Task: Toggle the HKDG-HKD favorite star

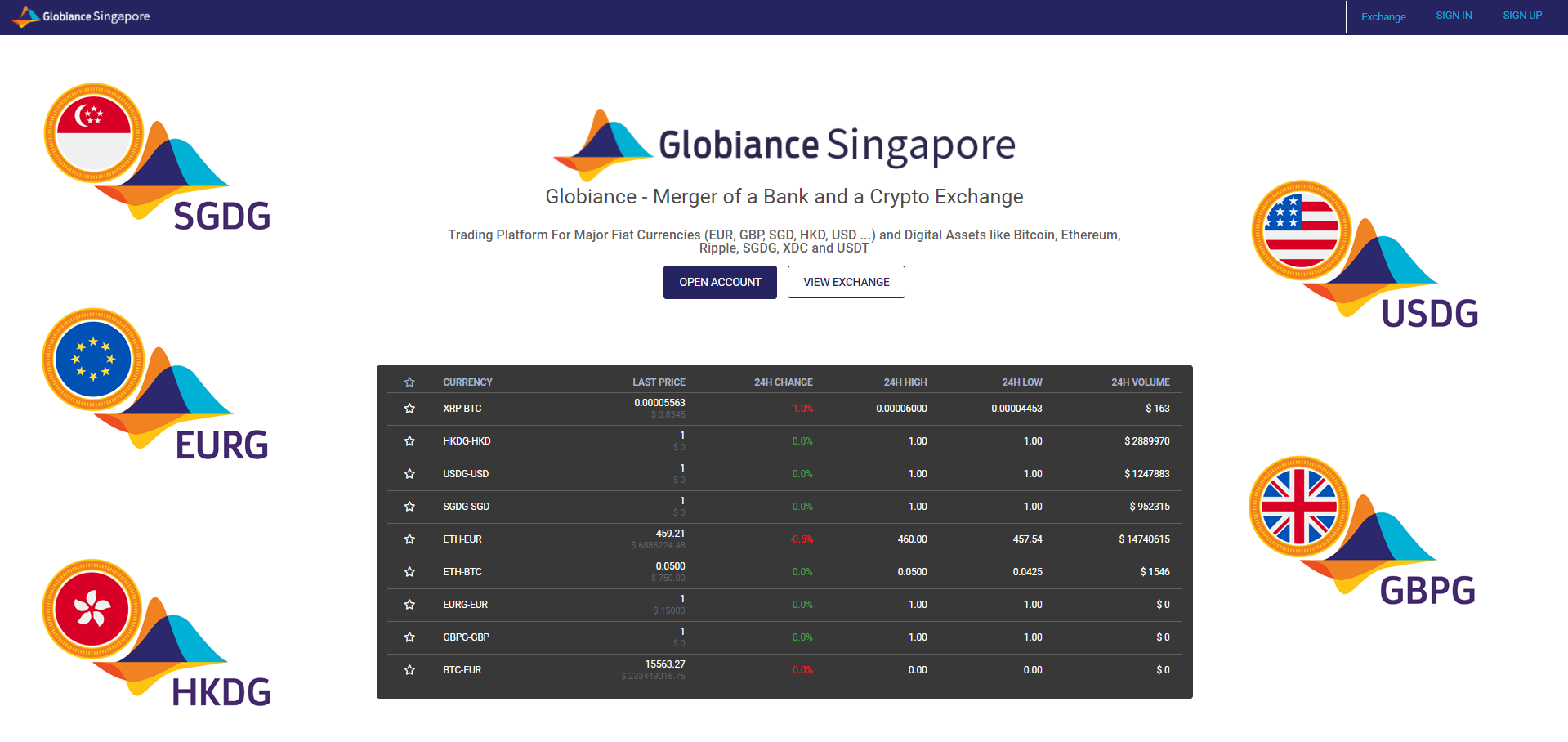Action: pos(409,441)
